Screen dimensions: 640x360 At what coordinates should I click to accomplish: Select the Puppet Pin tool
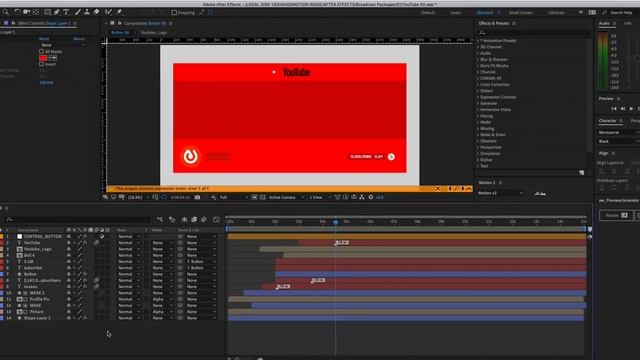[119, 12]
